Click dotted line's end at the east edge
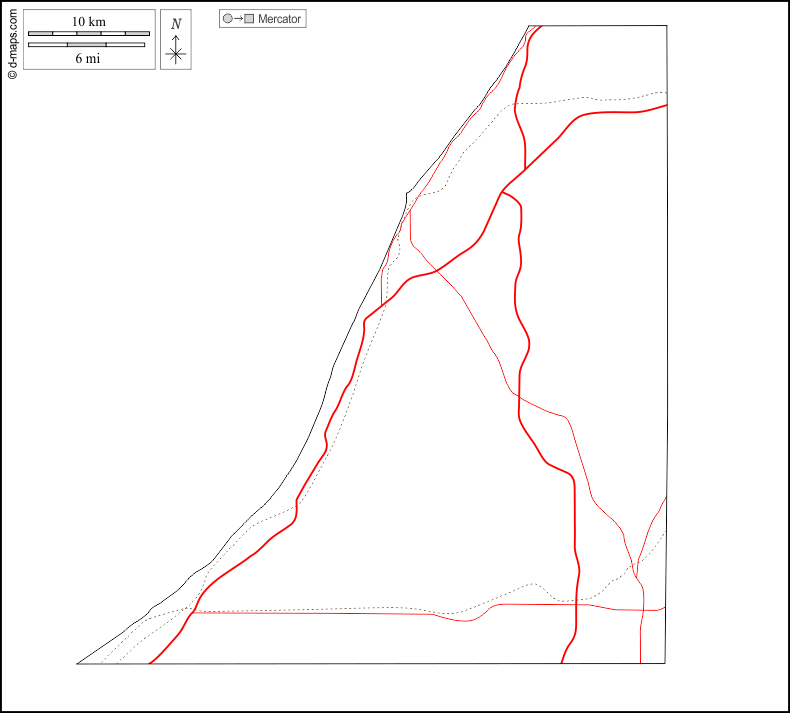The image size is (790, 713). coord(666,91)
